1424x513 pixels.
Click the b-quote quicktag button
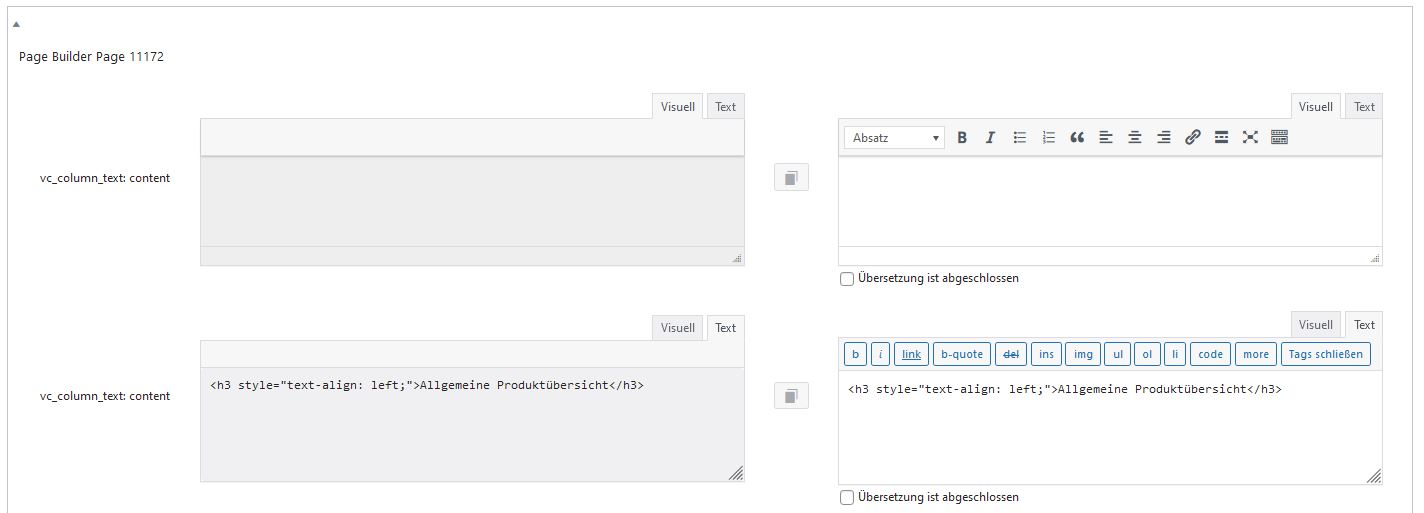[x=961, y=354]
